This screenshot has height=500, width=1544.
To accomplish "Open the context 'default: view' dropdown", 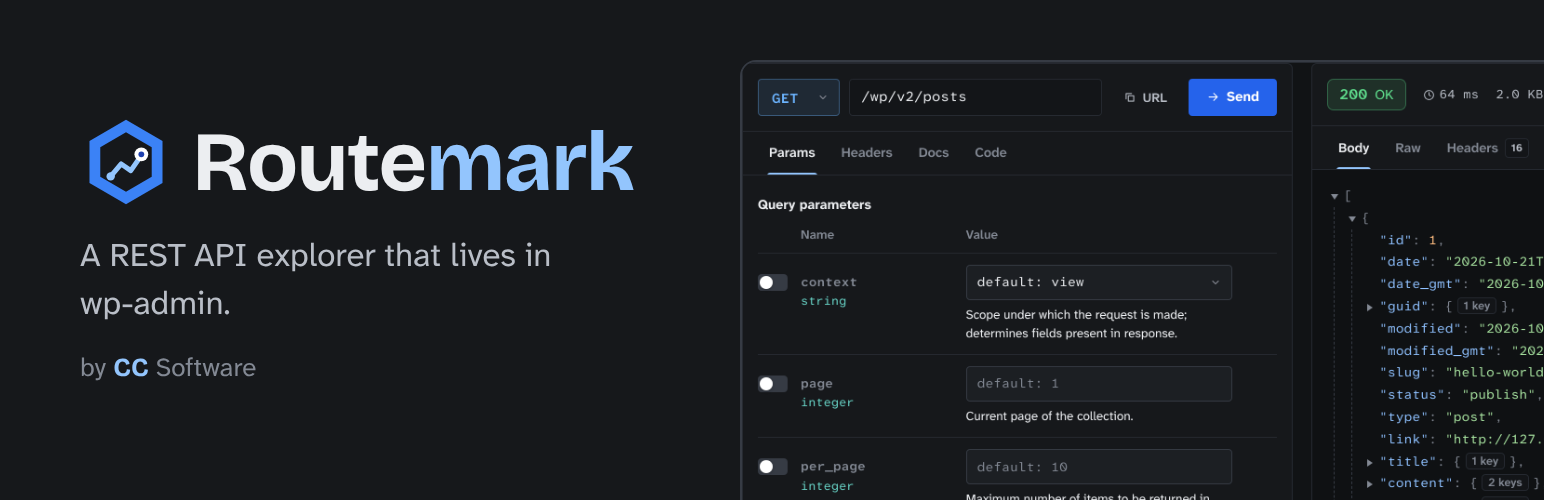I will [1098, 282].
